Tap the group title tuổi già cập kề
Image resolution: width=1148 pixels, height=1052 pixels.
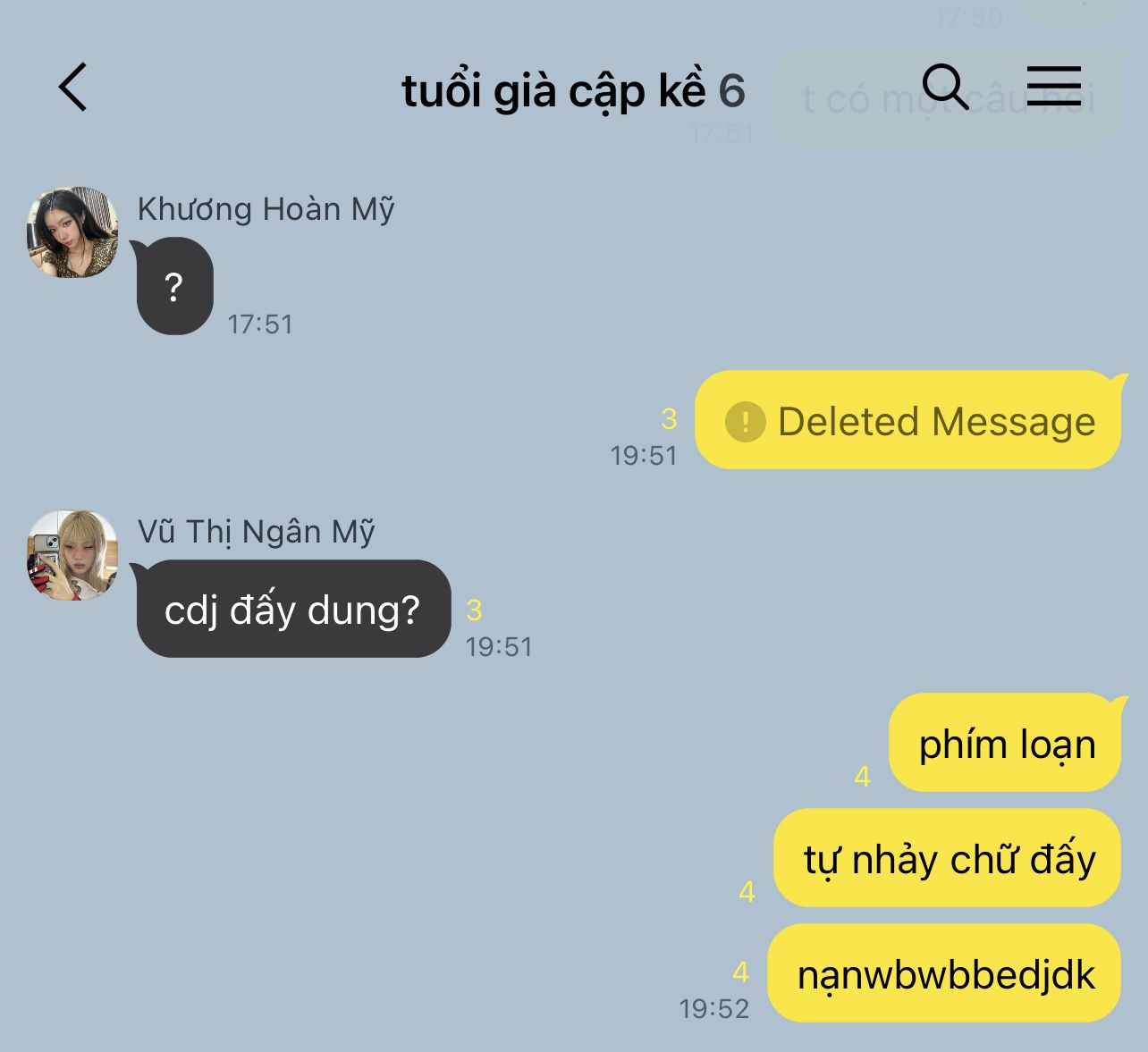[x=553, y=90]
